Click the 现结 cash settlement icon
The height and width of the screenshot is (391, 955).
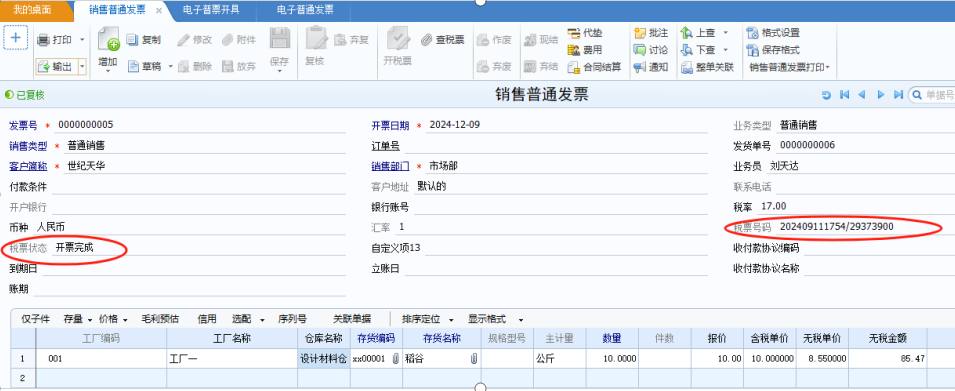529,40
